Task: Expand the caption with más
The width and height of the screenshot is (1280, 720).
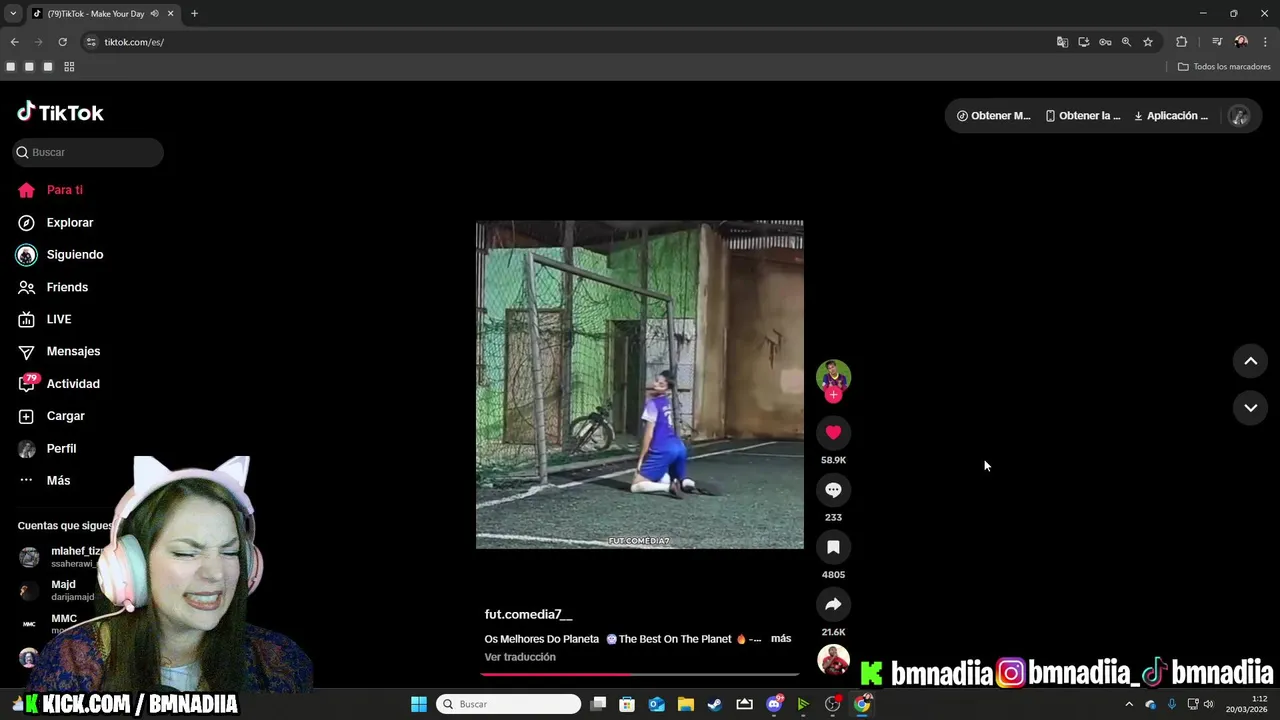Action: coord(780,638)
